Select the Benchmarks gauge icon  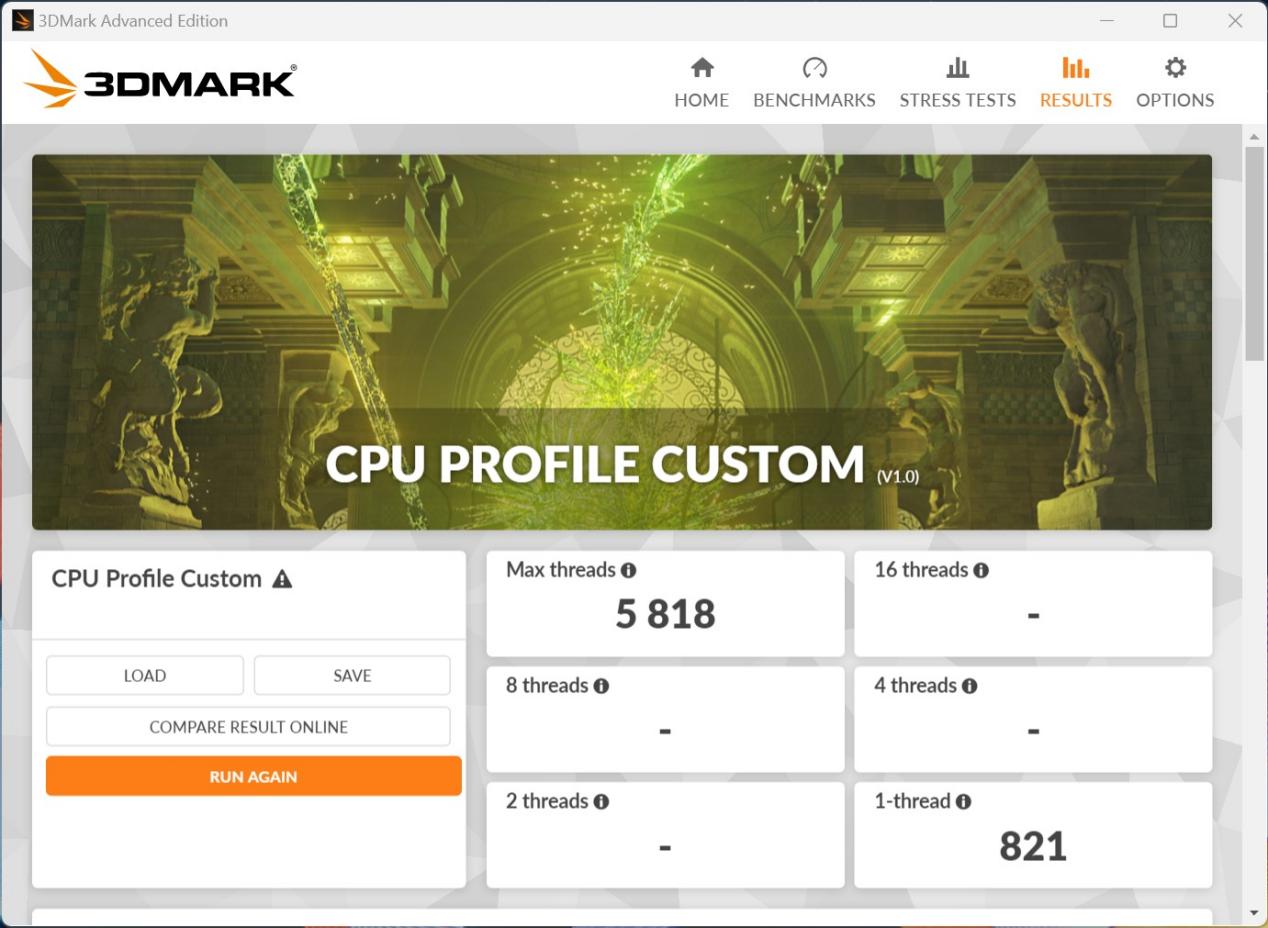(x=814, y=69)
